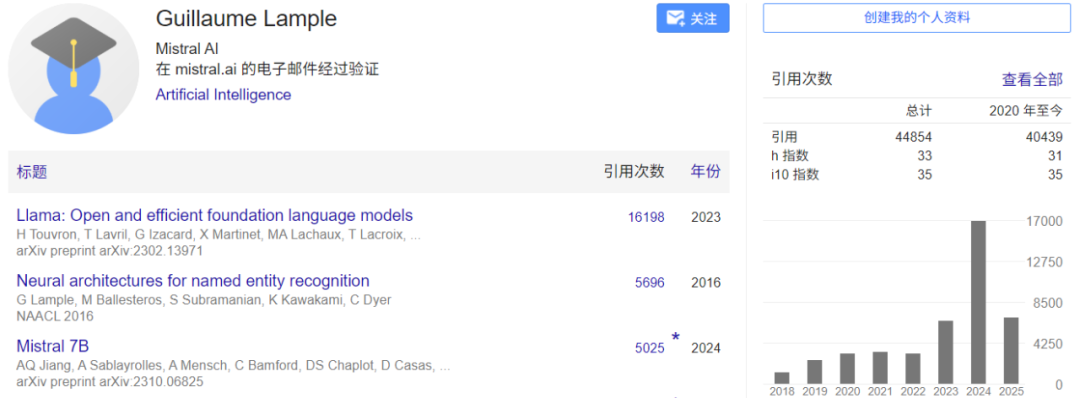
Task: Click the asterisk next to 5025 citations
Action: pyautogui.click(x=676, y=337)
